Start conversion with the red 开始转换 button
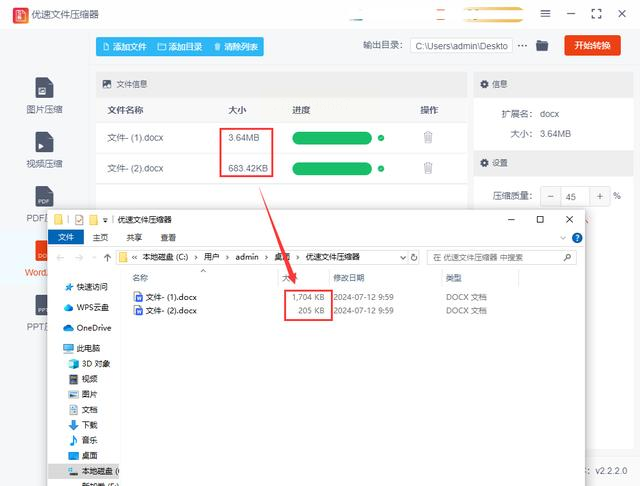640x486 pixels. [592, 45]
